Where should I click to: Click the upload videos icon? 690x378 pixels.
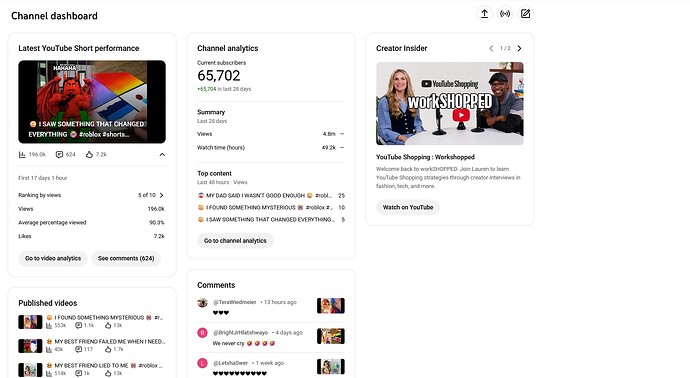point(484,14)
